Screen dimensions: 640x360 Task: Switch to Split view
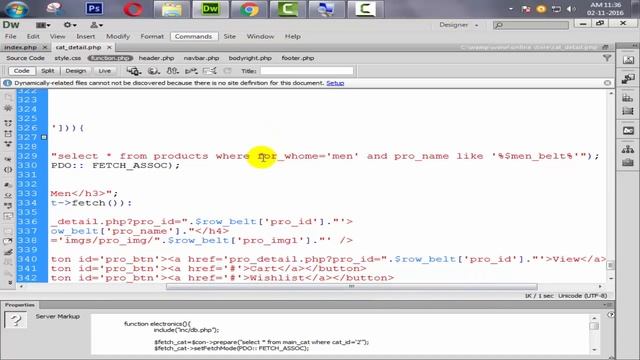click(x=47, y=71)
